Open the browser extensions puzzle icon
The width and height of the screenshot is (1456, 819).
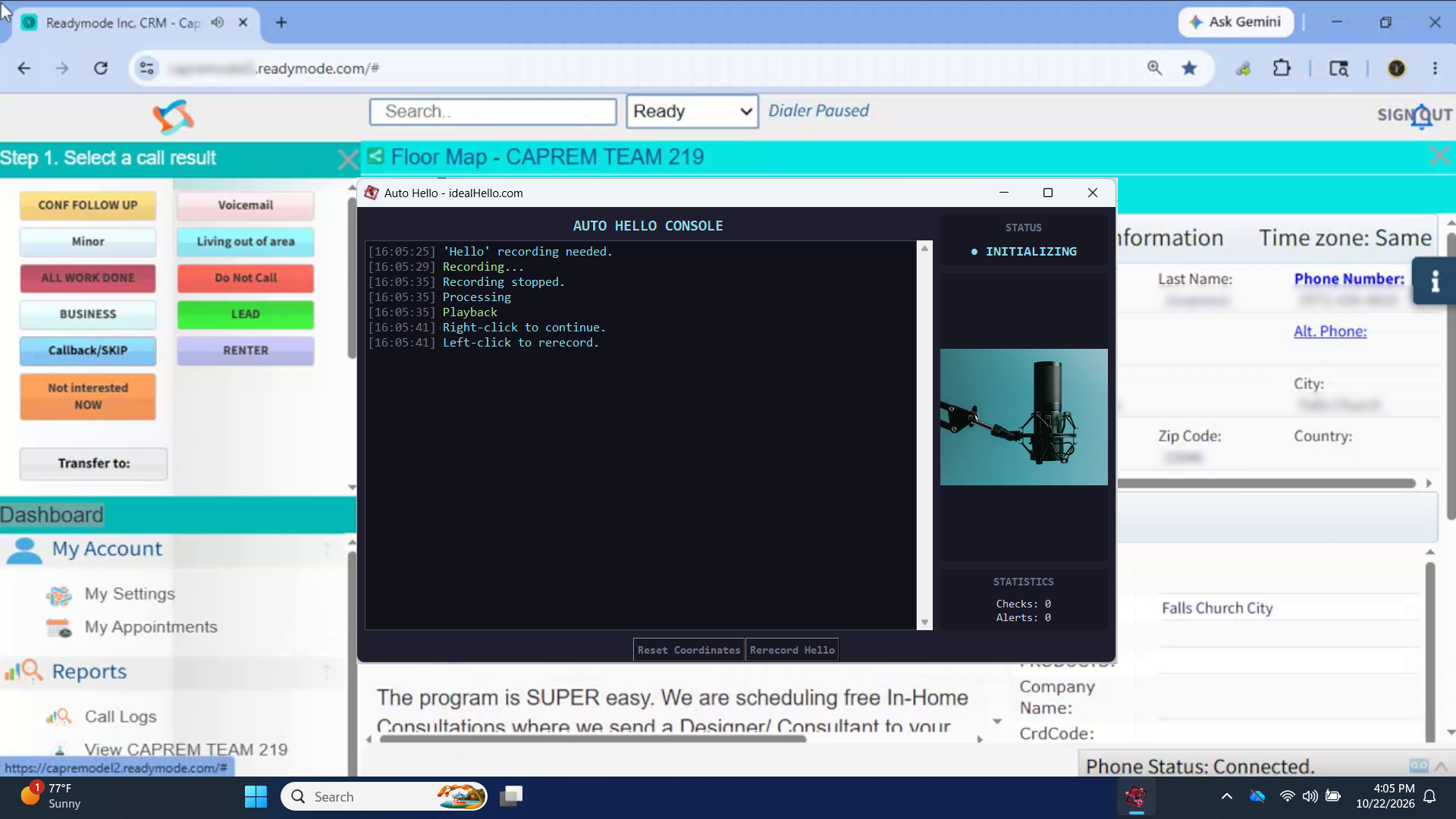(x=1282, y=68)
